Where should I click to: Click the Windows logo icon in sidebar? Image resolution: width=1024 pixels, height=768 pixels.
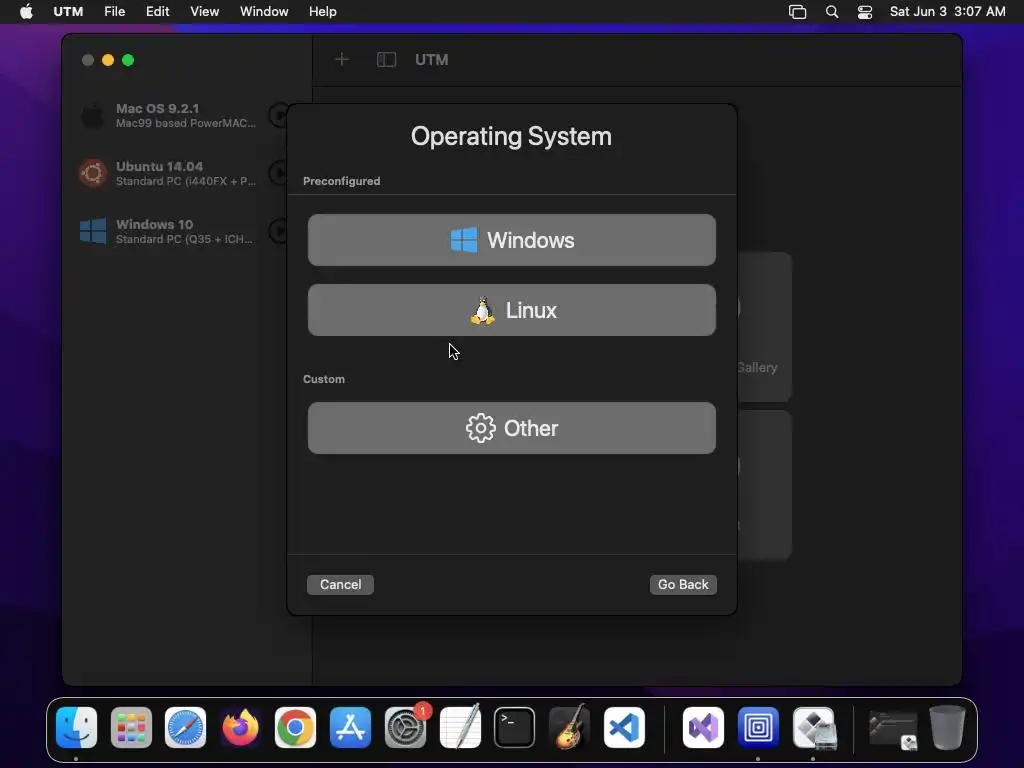pos(93,231)
